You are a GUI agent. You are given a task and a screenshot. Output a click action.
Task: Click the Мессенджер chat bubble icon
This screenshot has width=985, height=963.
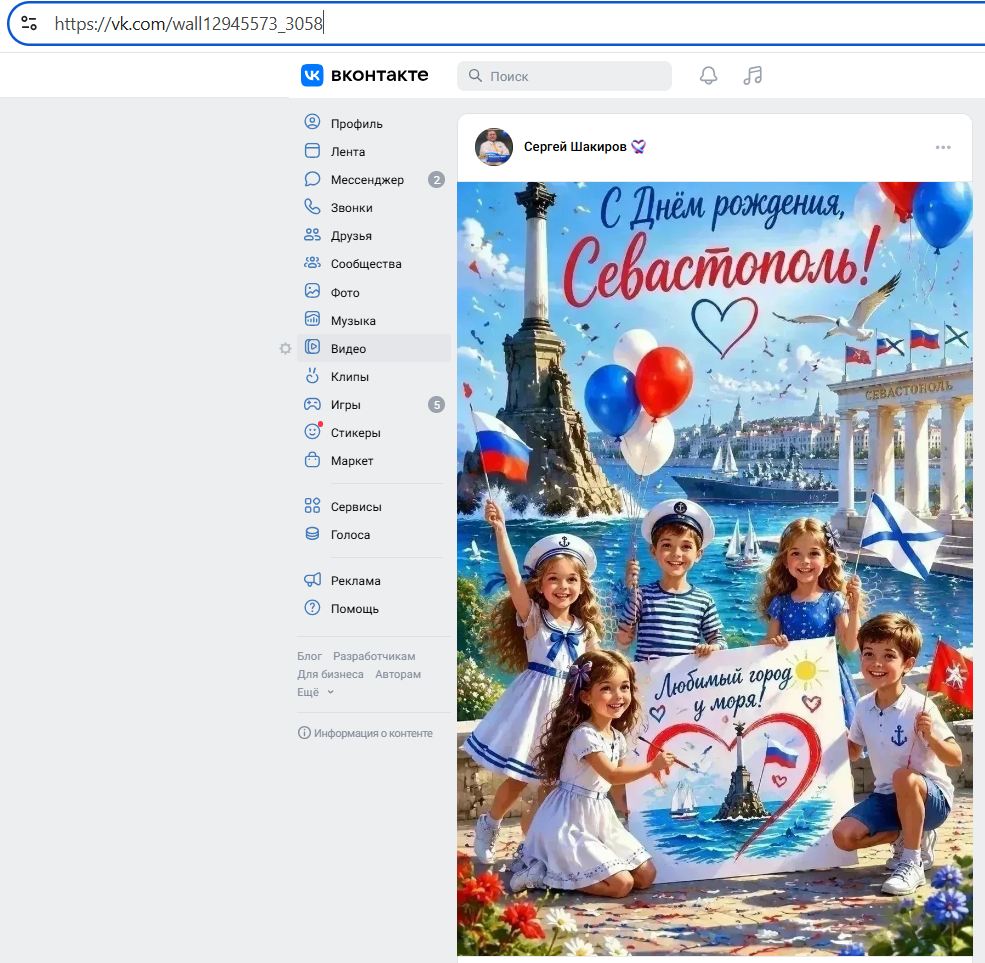click(312, 178)
